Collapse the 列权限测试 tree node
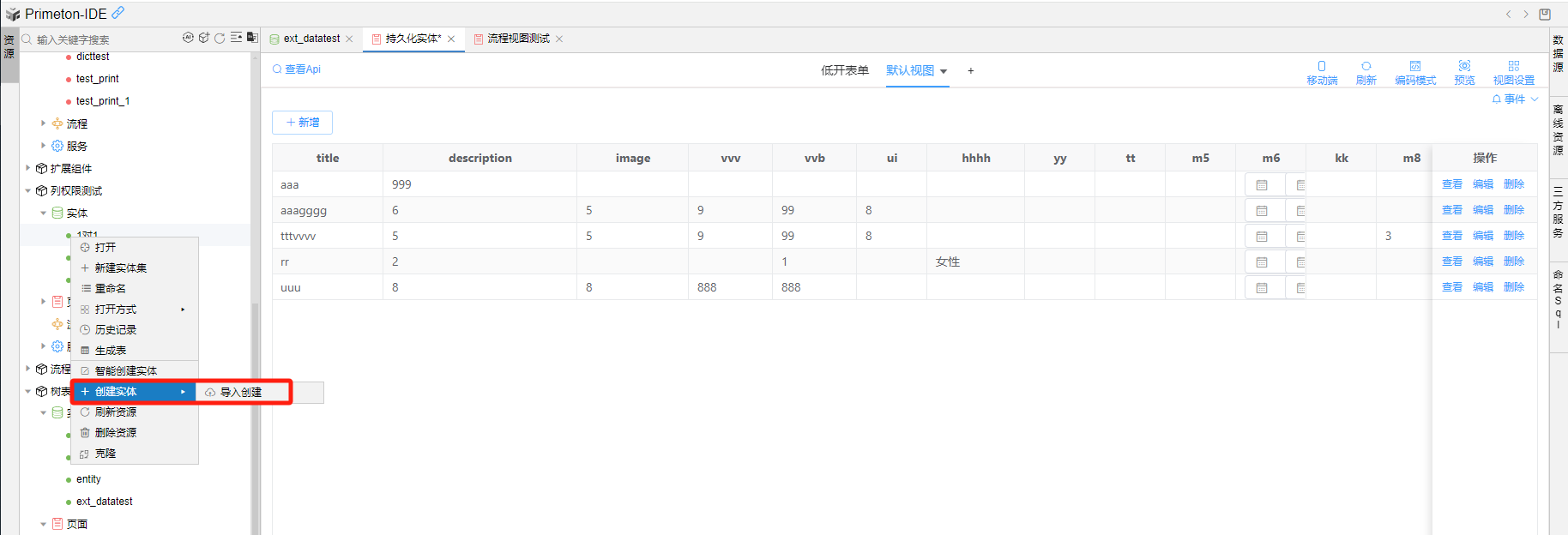1568x535 pixels. 28,191
